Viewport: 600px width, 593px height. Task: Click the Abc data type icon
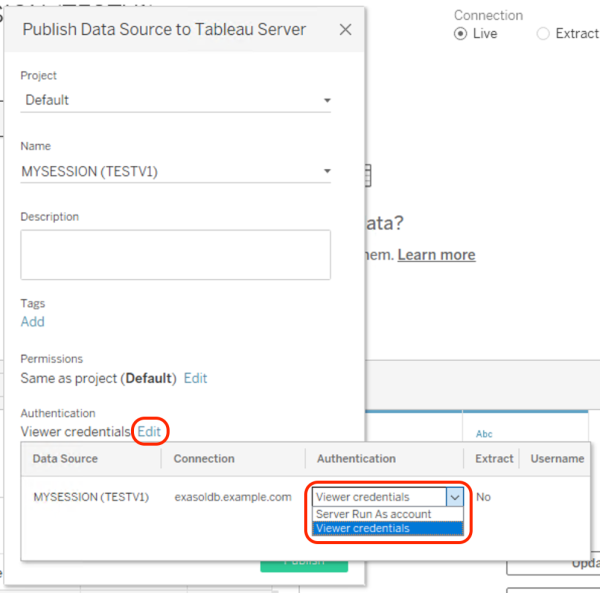(x=484, y=434)
